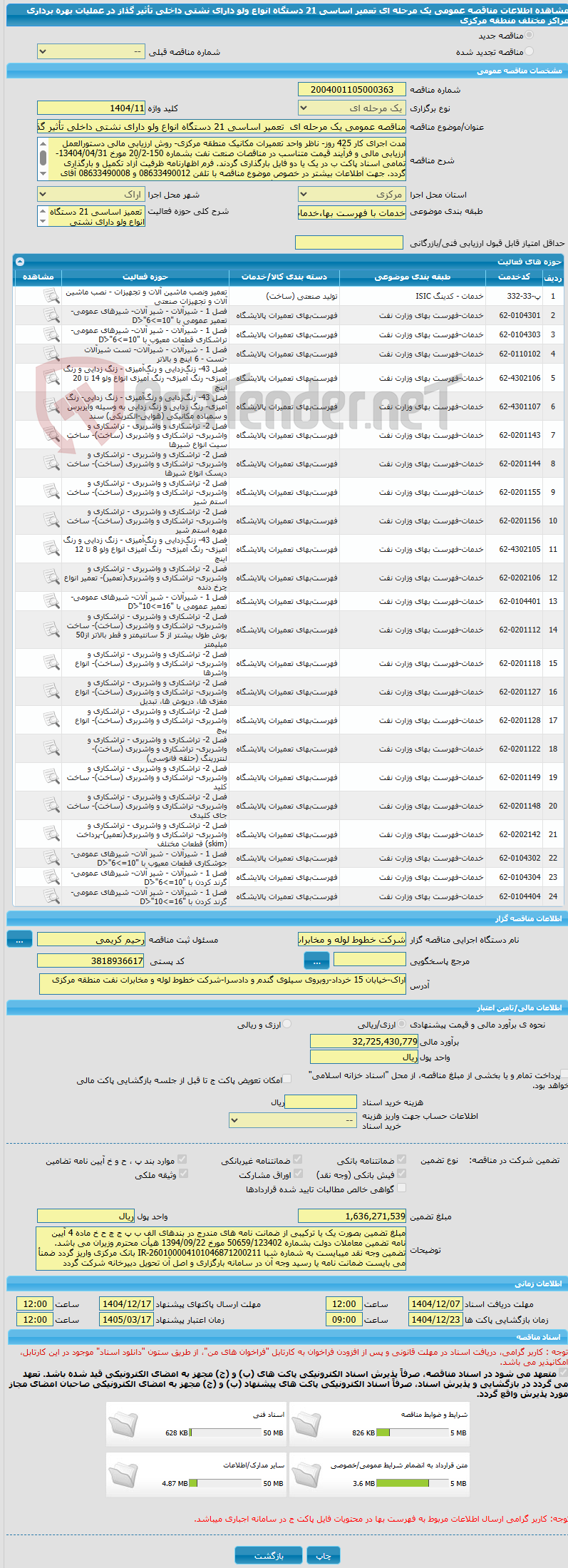View details icon for row 3
This screenshot has height=1568, width=568.
pyautogui.click(x=51, y=334)
